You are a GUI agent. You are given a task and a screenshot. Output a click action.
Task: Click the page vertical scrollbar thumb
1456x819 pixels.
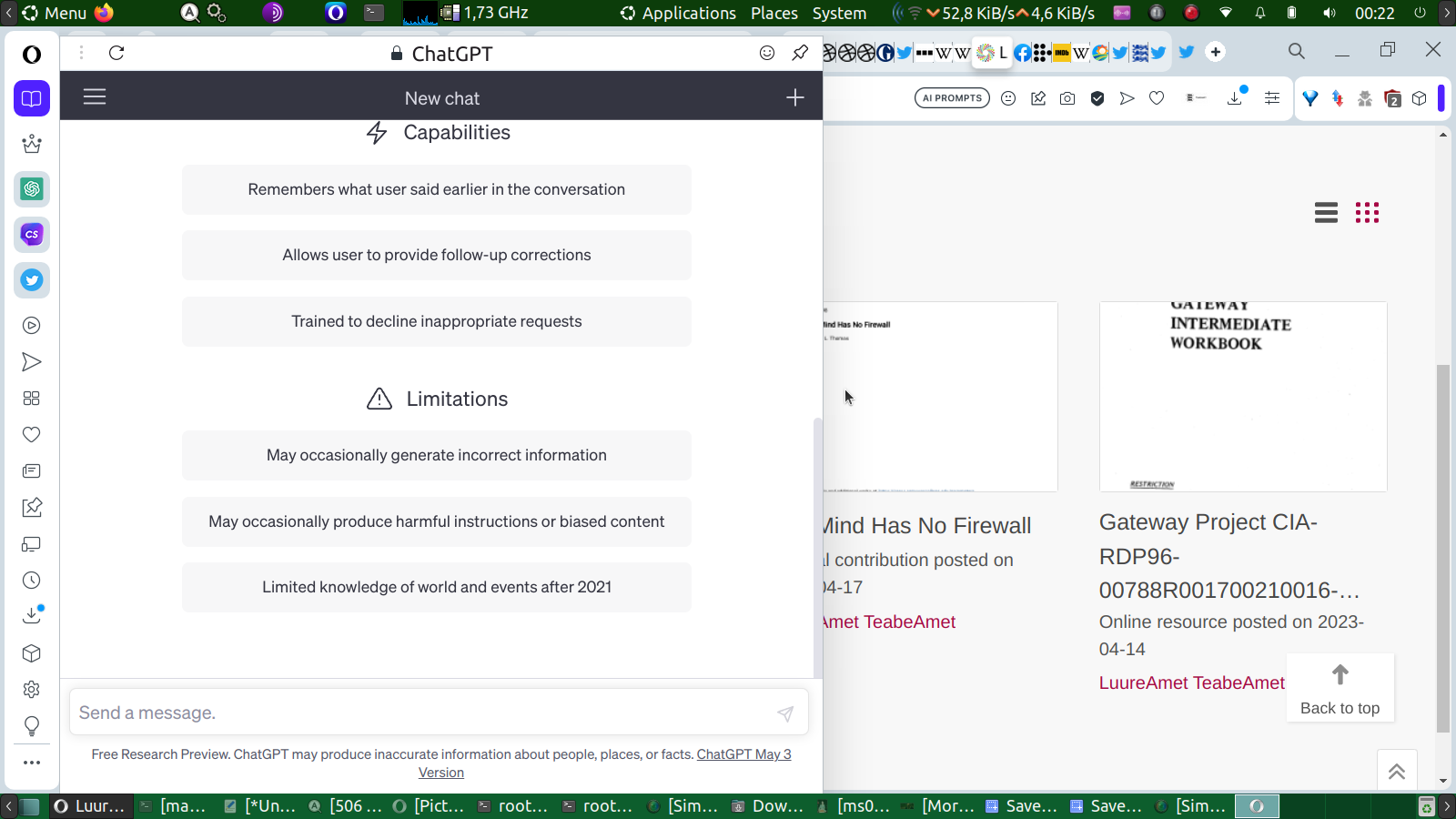(x=1443, y=548)
